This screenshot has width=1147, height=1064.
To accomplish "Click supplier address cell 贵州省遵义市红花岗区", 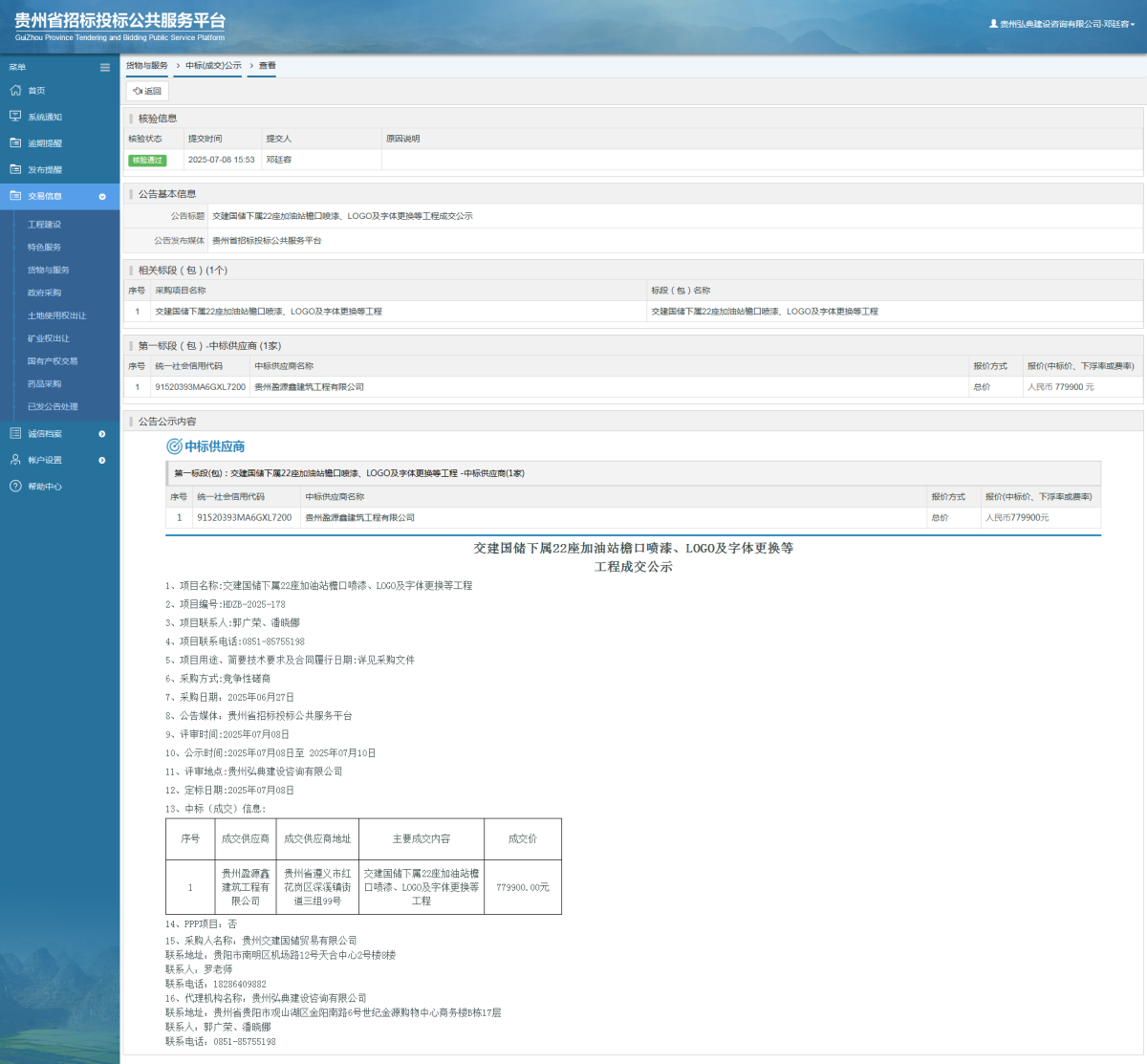I will 317,887.
